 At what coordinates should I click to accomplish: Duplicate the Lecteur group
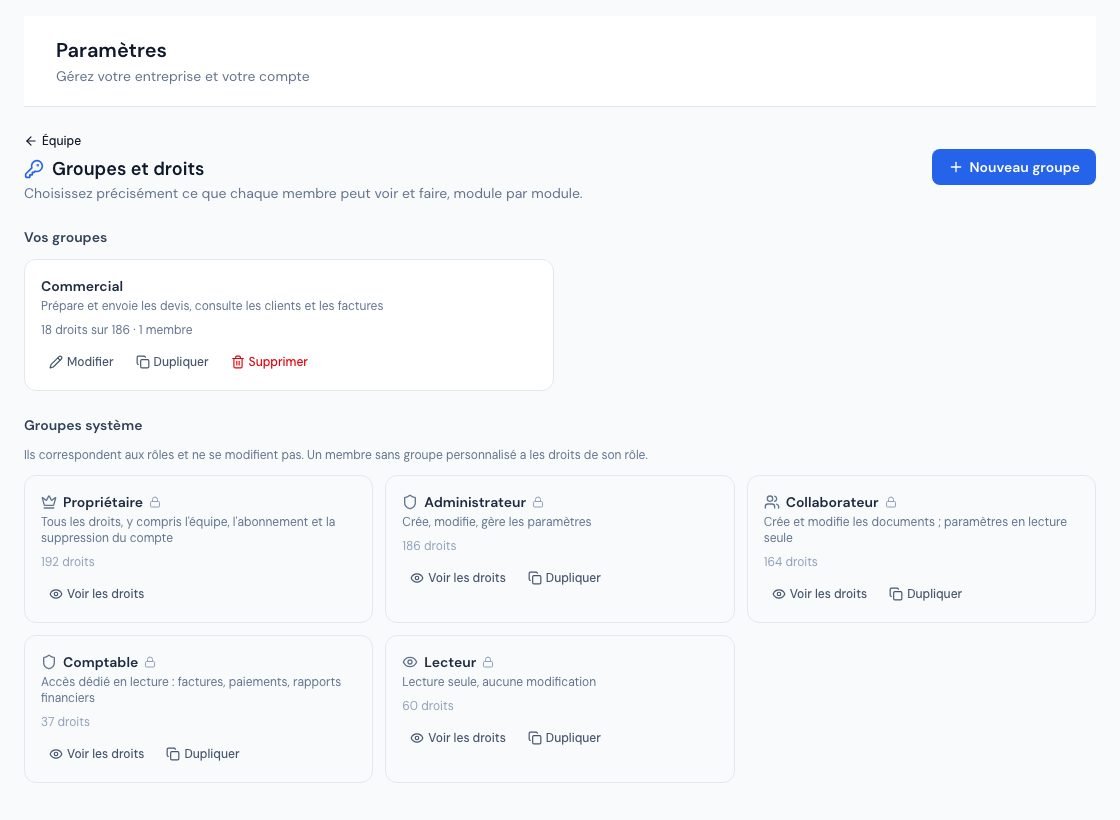(x=564, y=738)
